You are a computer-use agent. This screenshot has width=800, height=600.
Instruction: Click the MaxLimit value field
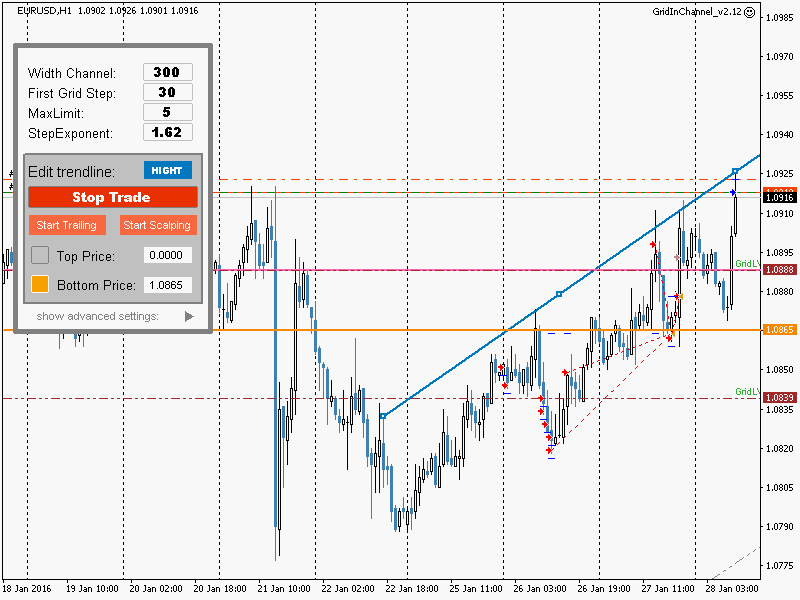[x=168, y=112]
